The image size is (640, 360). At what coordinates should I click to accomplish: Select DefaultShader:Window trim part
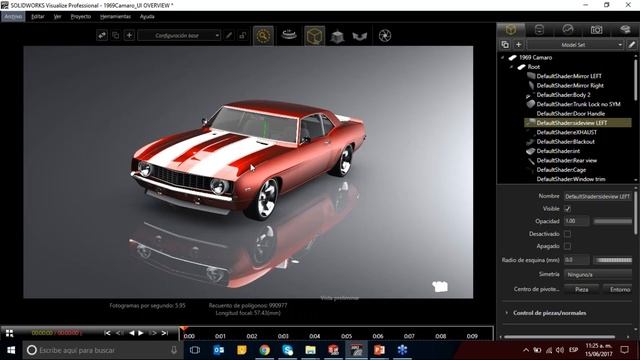click(571, 179)
